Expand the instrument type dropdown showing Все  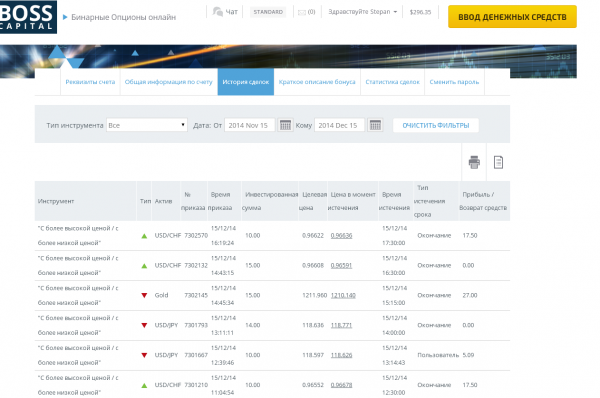click(147, 125)
